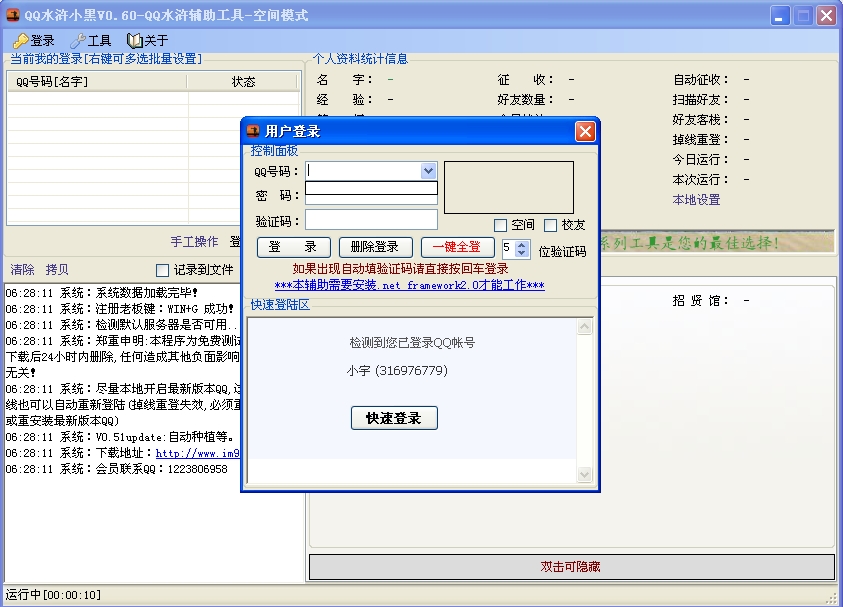Close the 用户登录 dialog
Viewport: 843px width, 607px height.
pos(585,131)
